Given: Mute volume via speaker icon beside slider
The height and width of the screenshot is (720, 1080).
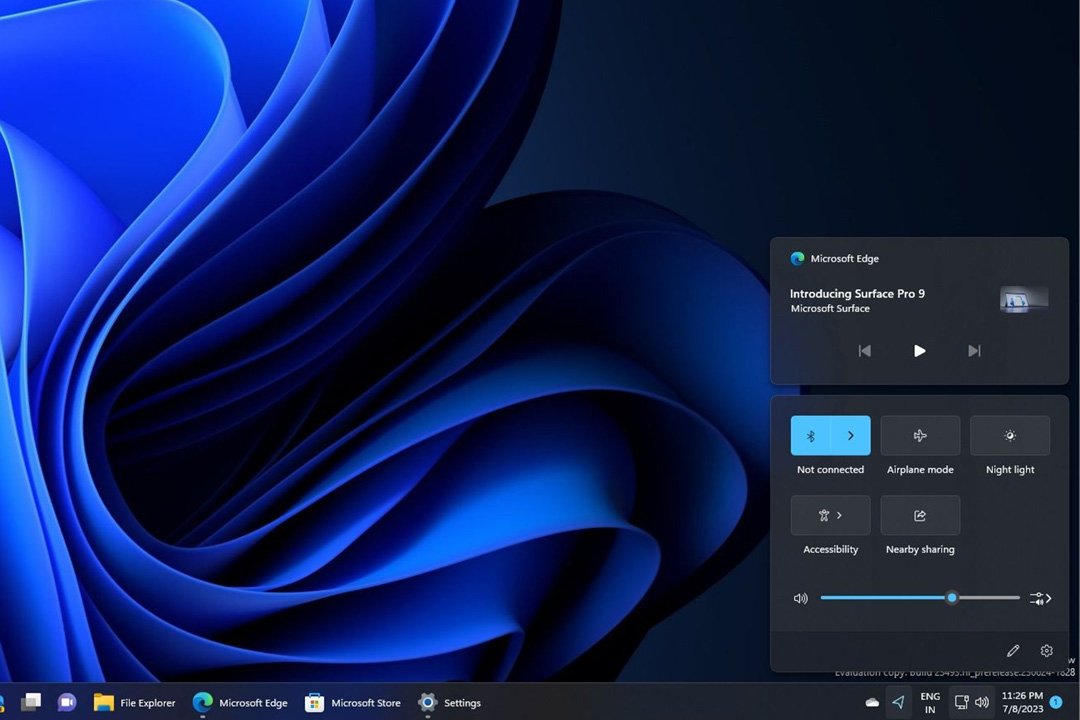Looking at the screenshot, I should 800,598.
